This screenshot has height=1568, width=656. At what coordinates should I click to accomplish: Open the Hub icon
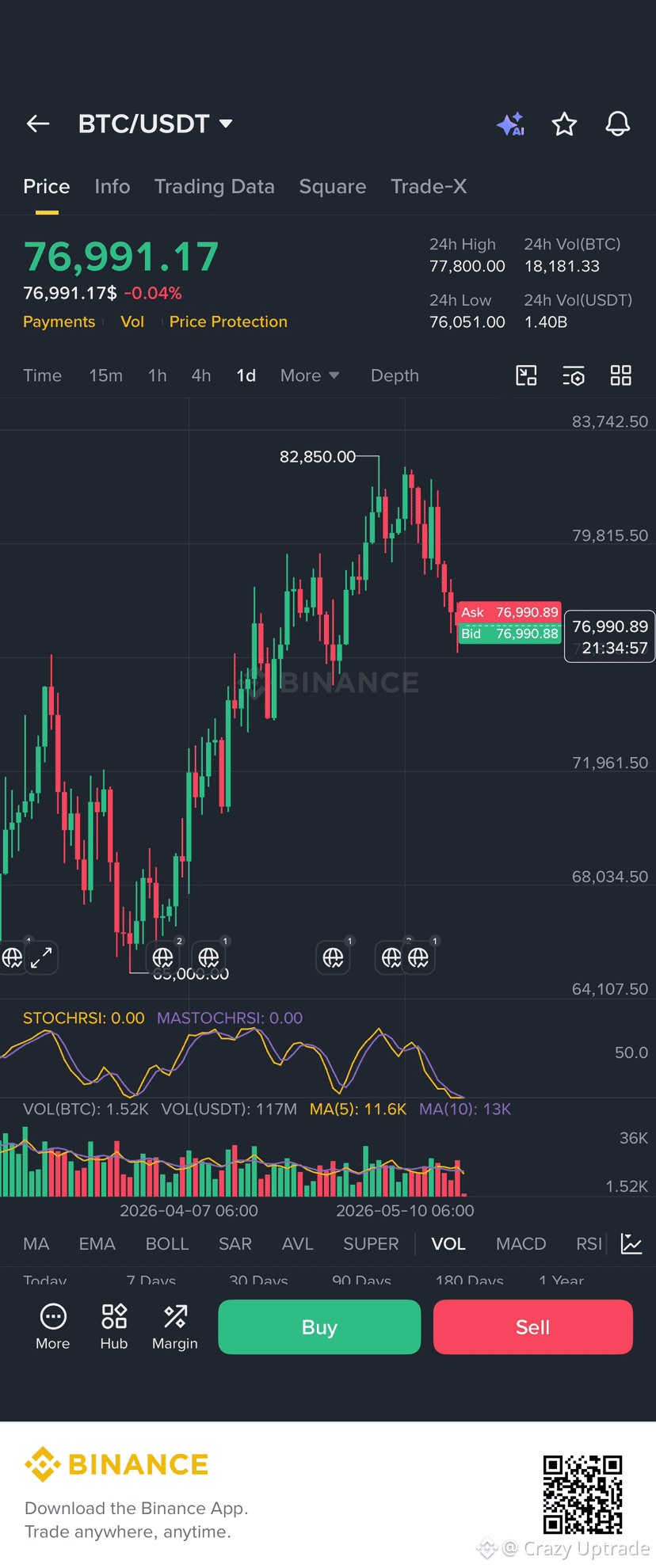click(114, 1326)
